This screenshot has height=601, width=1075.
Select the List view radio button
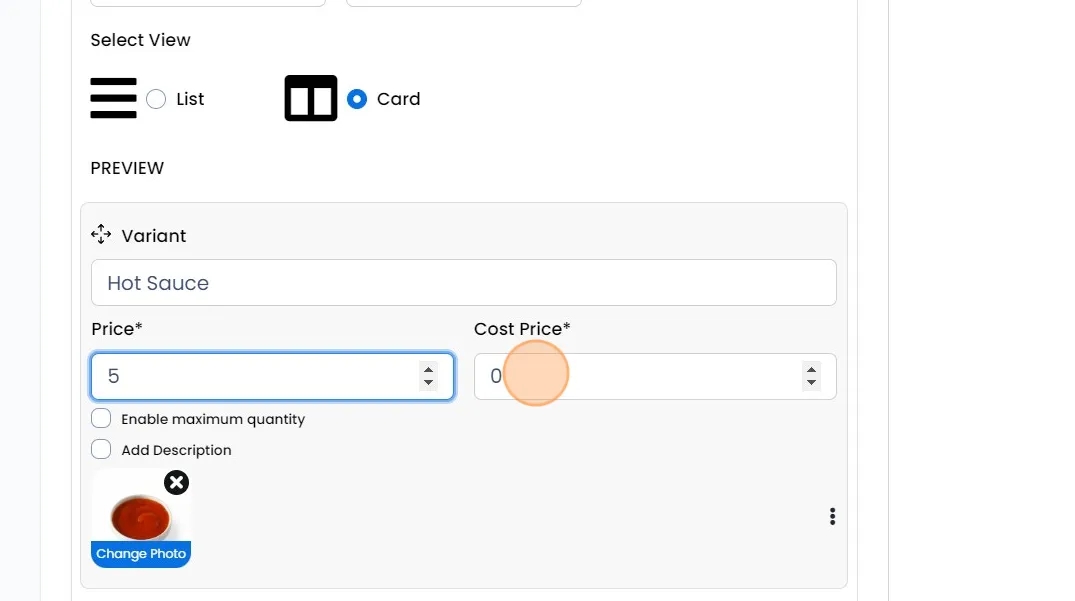[x=156, y=99]
